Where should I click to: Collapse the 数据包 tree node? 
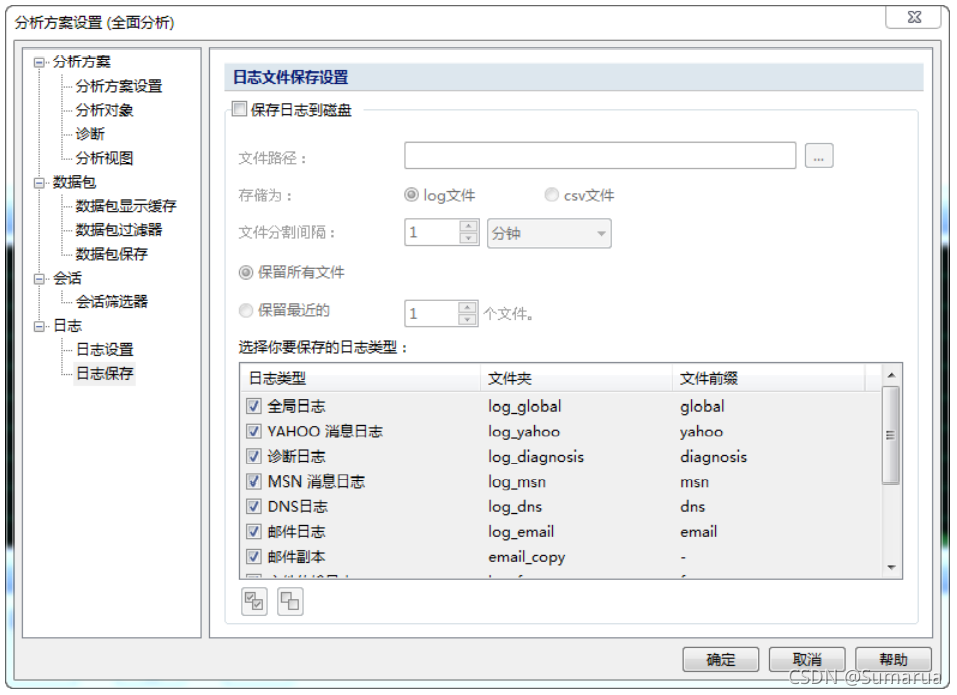(40, 182)
